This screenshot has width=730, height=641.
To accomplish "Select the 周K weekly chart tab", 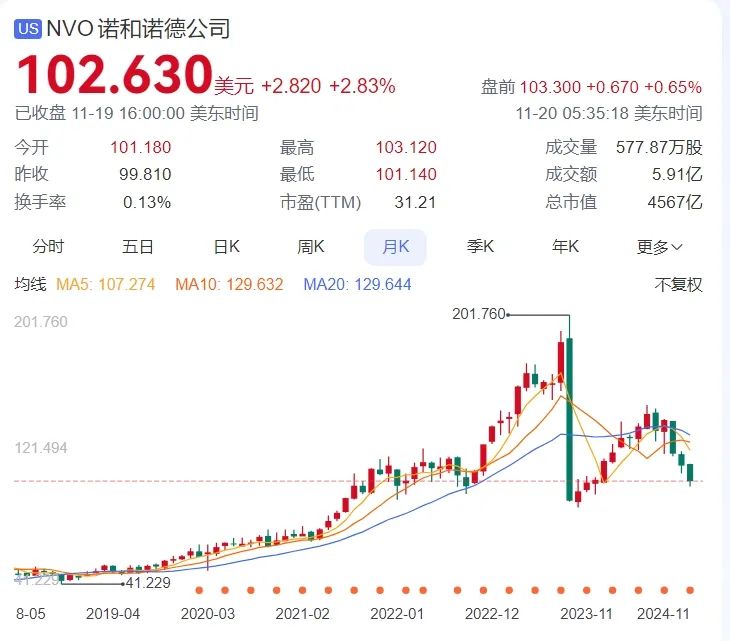I will point(311,247).
